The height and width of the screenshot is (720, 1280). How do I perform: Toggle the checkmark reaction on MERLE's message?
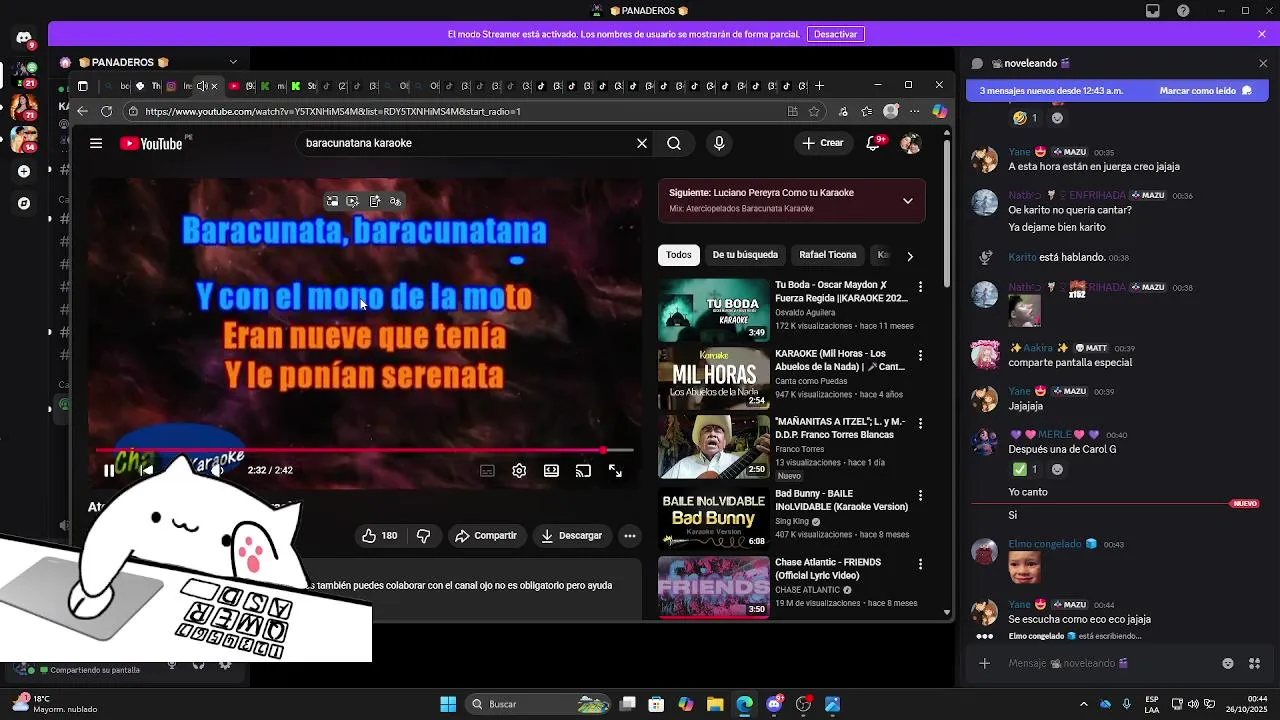[x=1025, y=469]
